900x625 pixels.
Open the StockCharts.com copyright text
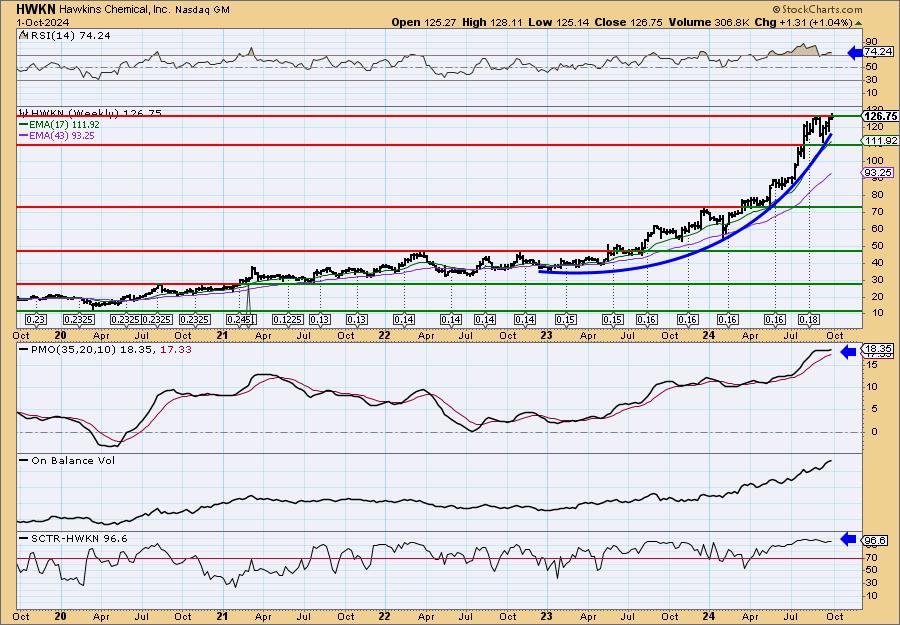pyautogui.click(x=817, y=9)
